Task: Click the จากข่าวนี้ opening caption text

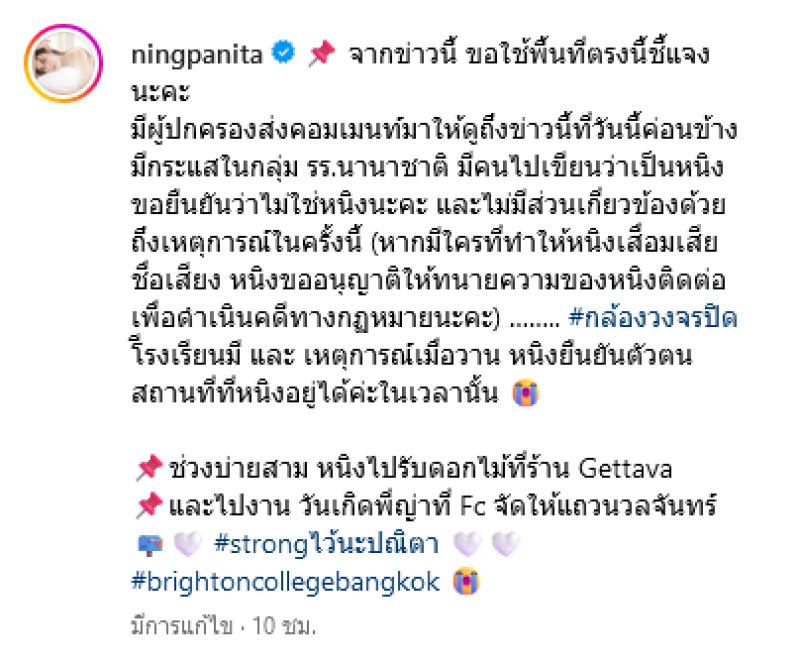Action: pos(403,54)
